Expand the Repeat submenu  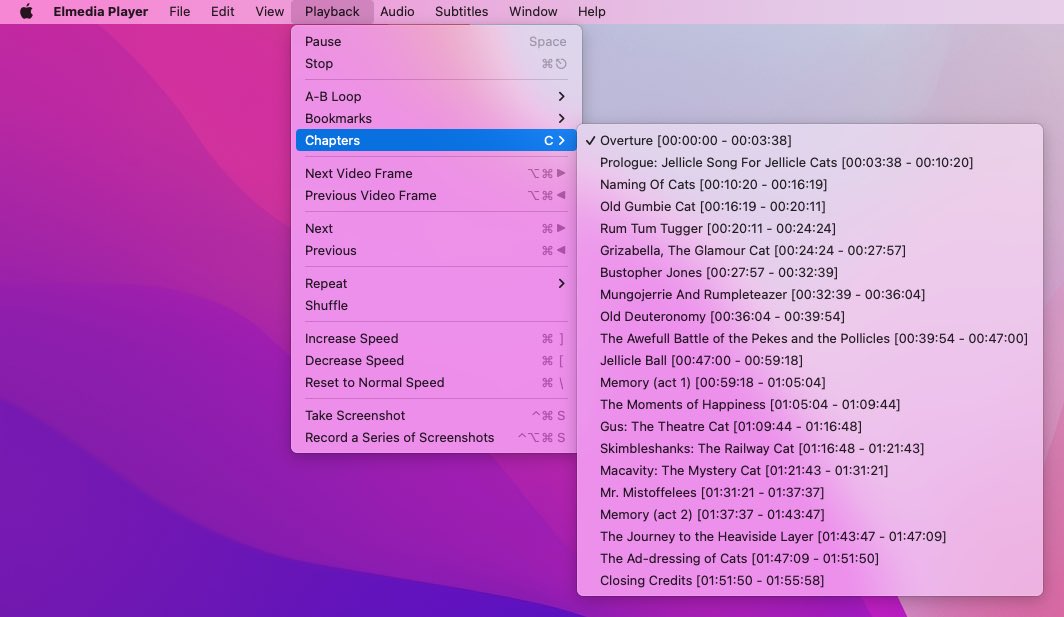[x=325, y=283]
